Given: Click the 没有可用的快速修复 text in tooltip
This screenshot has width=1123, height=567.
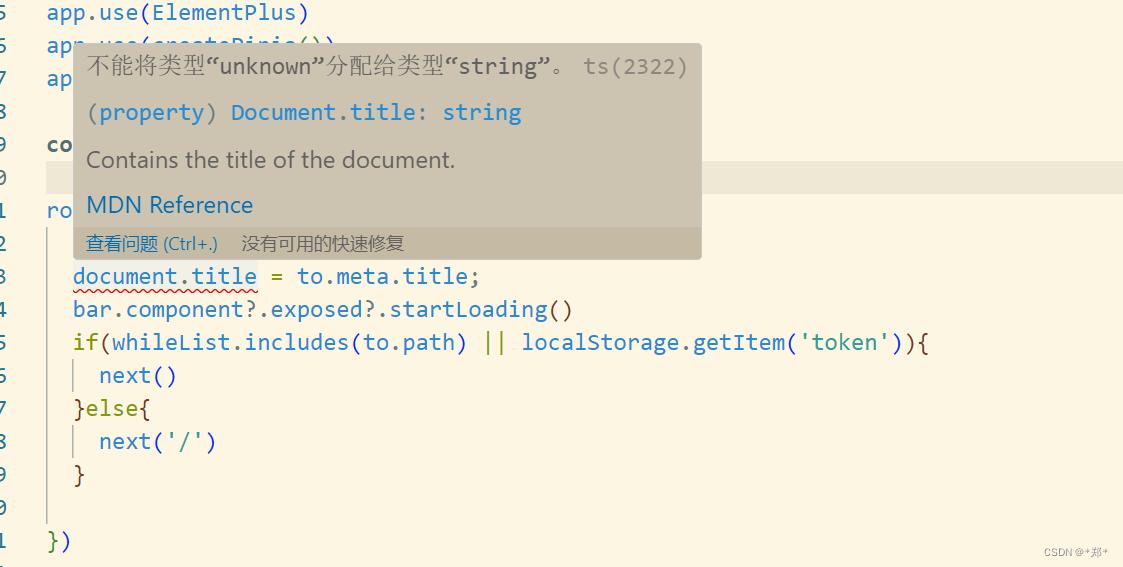Looking at the screenshot, I should coord(323,243).
